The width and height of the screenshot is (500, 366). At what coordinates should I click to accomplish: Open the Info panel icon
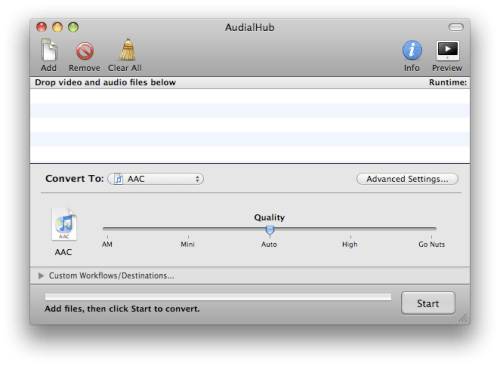pyautogui.click(x=412, y=50)
